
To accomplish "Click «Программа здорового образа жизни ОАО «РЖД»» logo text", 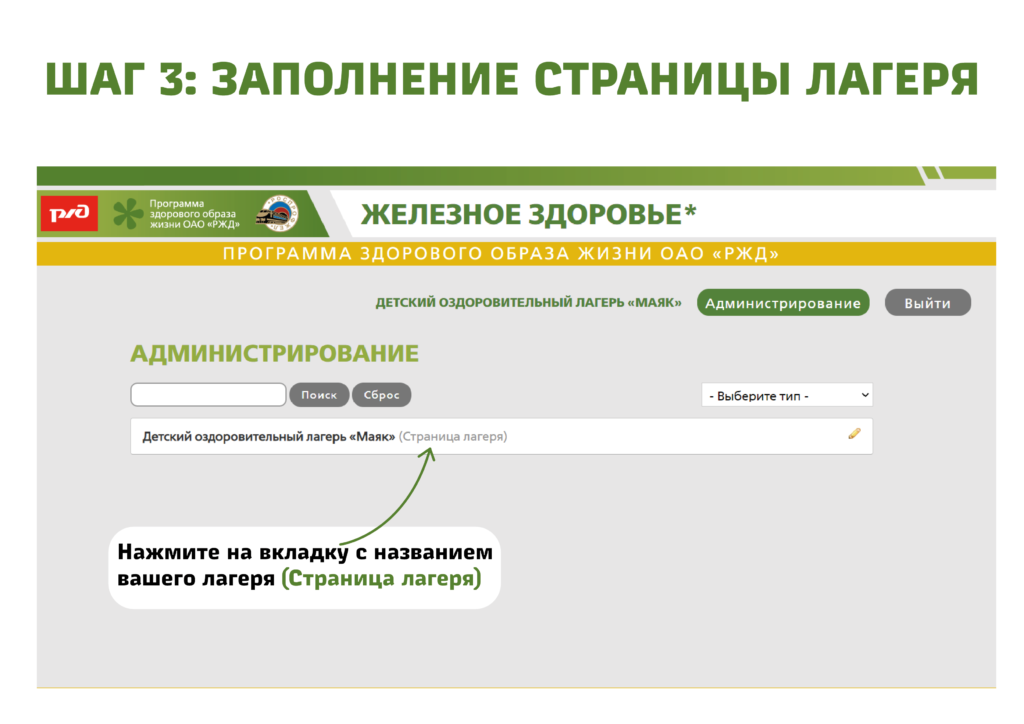I will pyautogui.click(x=195, y=214).
